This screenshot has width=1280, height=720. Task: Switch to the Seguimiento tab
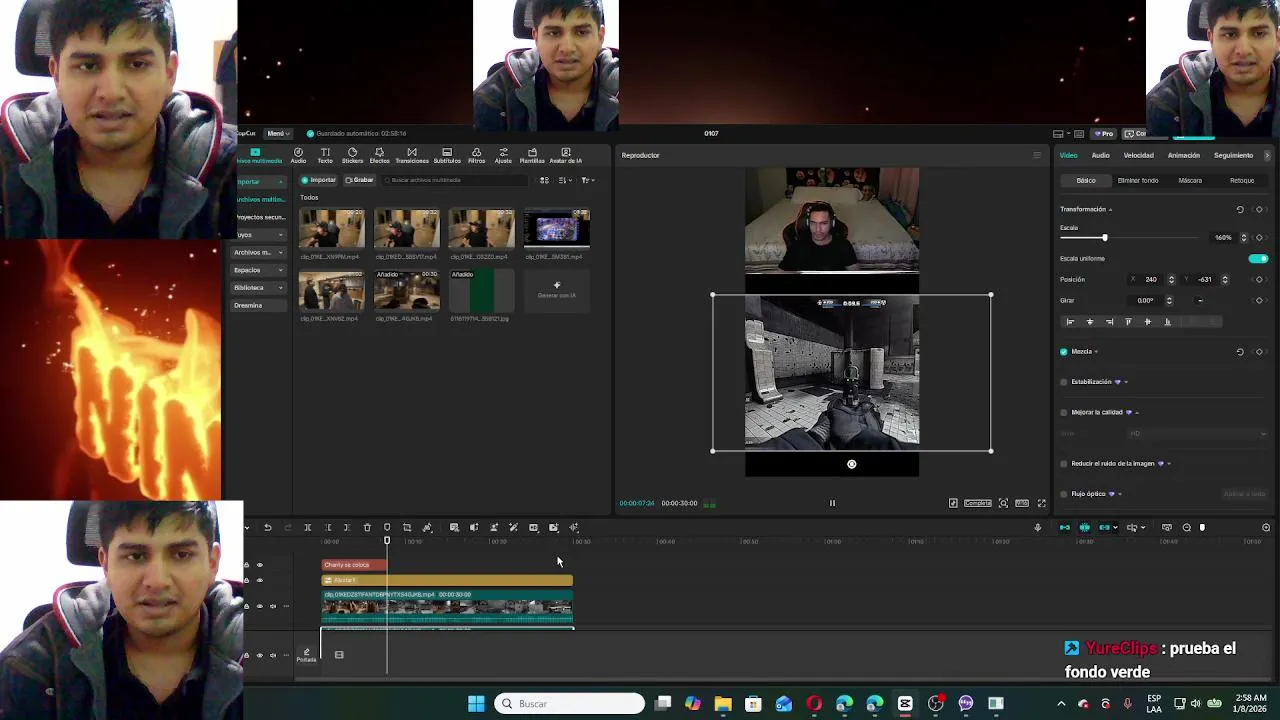[1233, 155]
